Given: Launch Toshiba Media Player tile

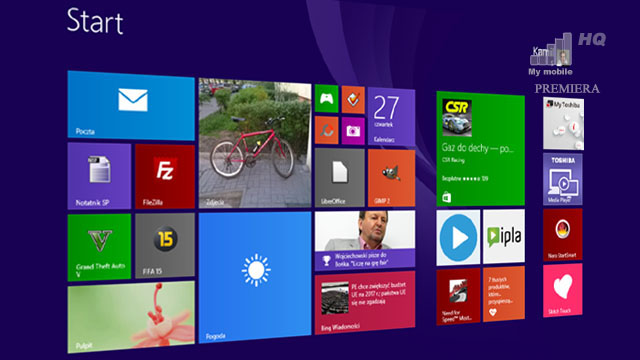Looking at the screenshot, I should (563, 179).
